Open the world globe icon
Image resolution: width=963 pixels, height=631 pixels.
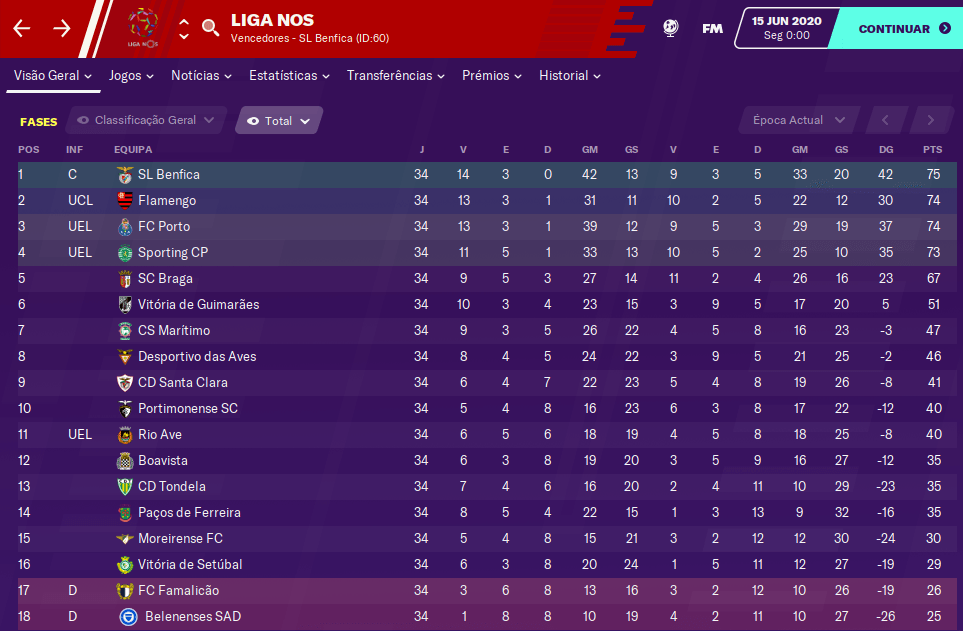[x=671, y=28]
